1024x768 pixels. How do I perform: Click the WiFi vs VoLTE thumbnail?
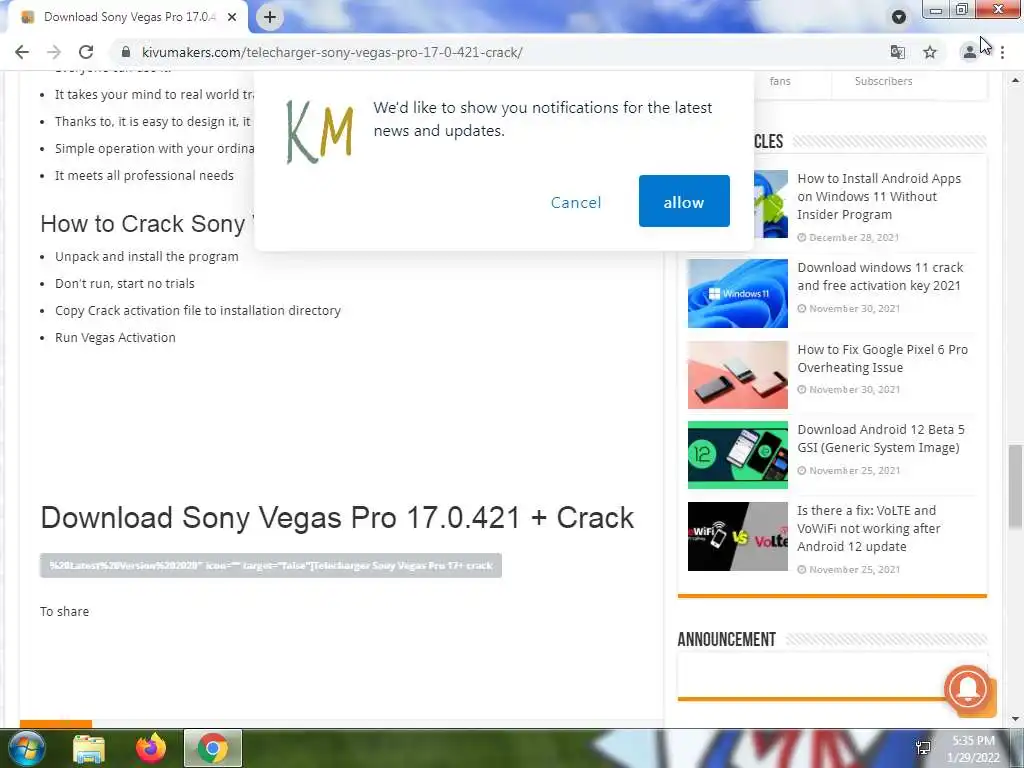tap(737, 536)
